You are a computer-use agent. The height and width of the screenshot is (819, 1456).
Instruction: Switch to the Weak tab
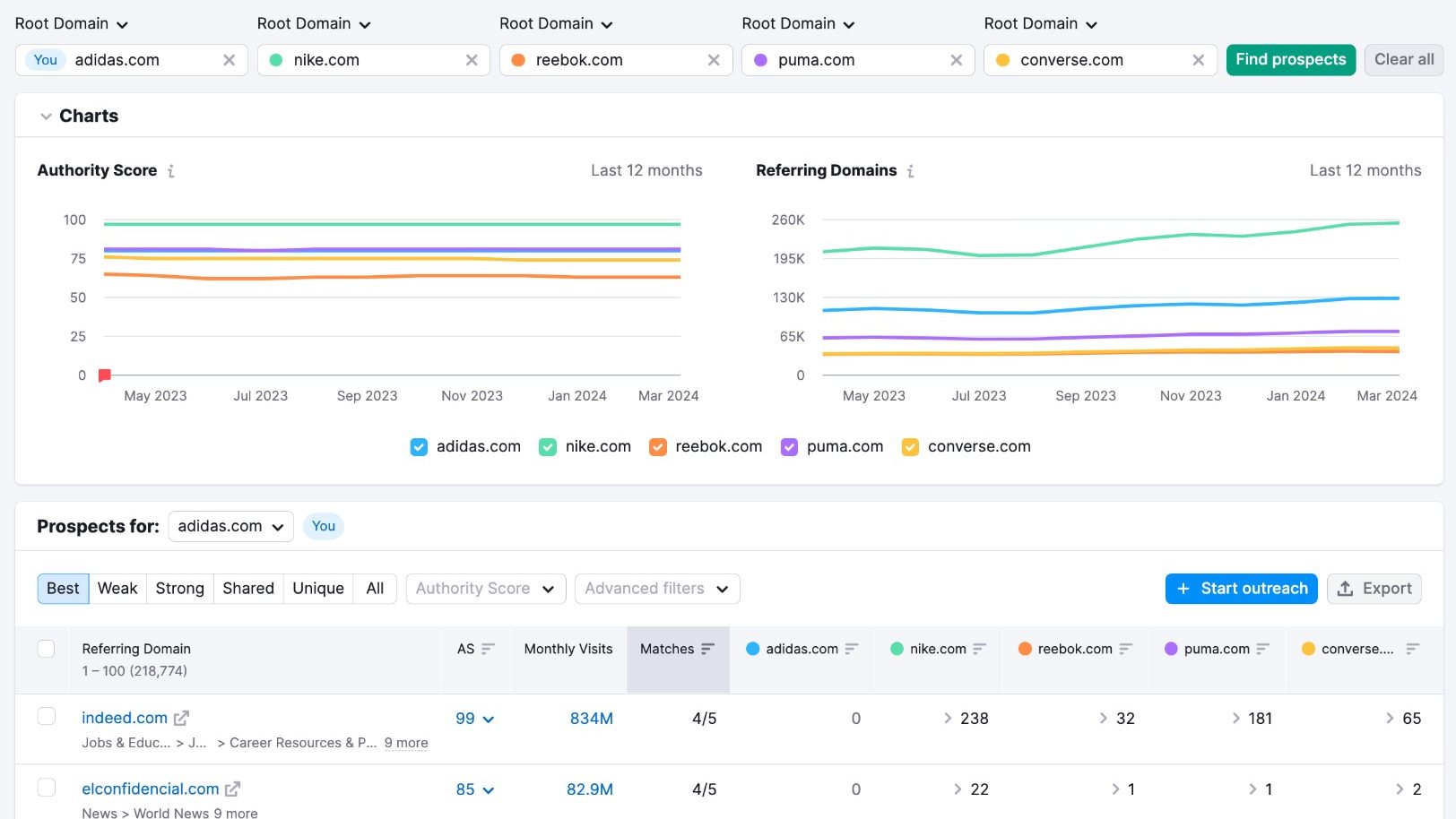click(x=117, y=589)
